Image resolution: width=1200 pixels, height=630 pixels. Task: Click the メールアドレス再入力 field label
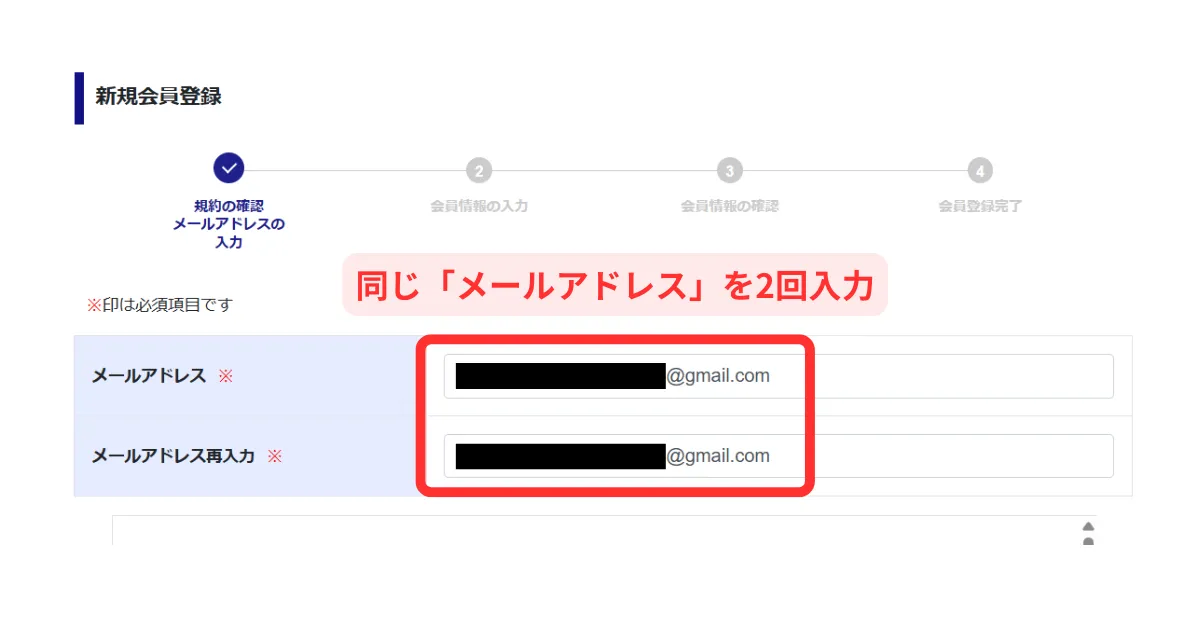point(173,456)
